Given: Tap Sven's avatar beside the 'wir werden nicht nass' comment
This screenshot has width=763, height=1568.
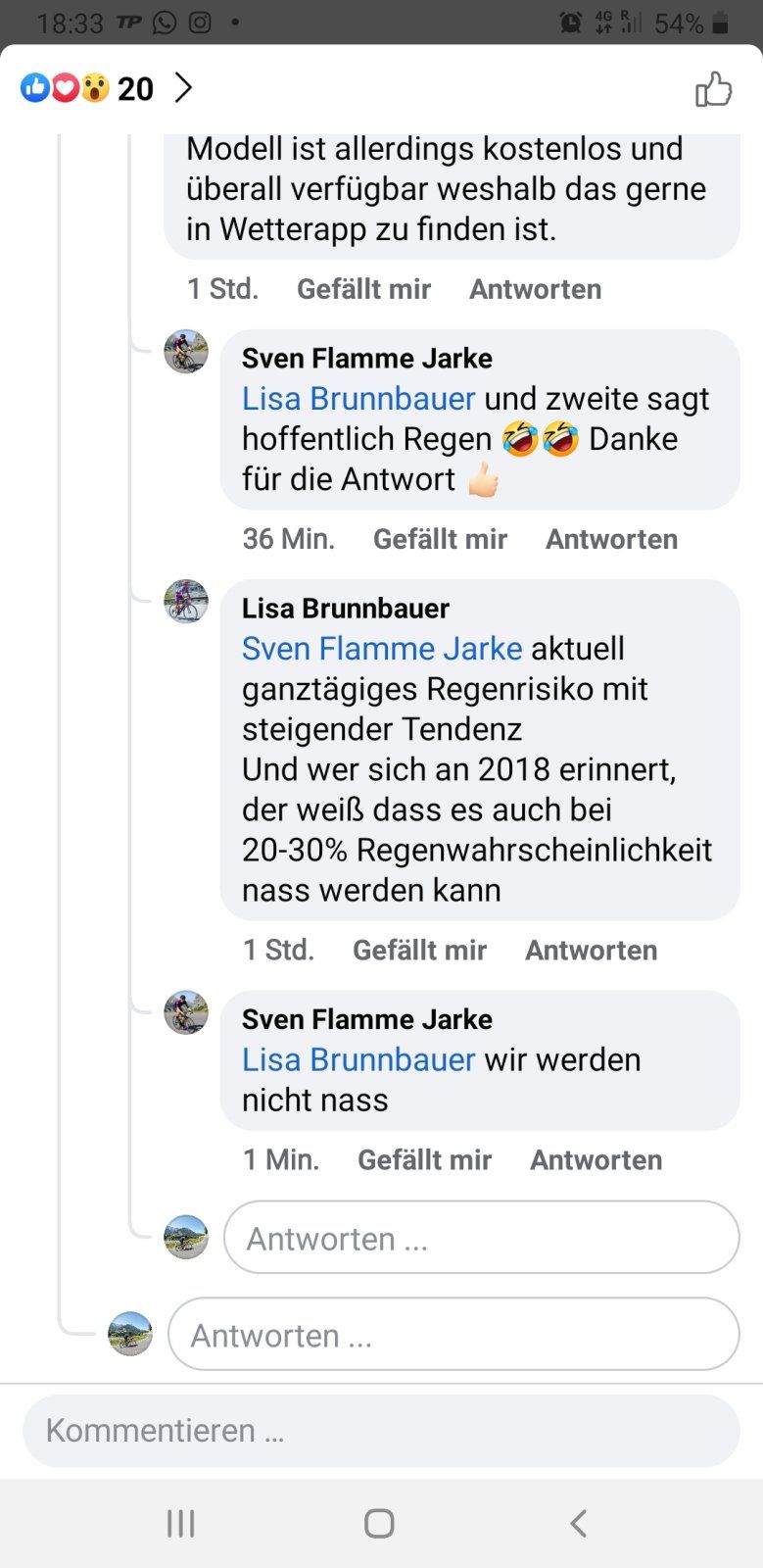Looking at the screenshot, I should point(186,1012).
